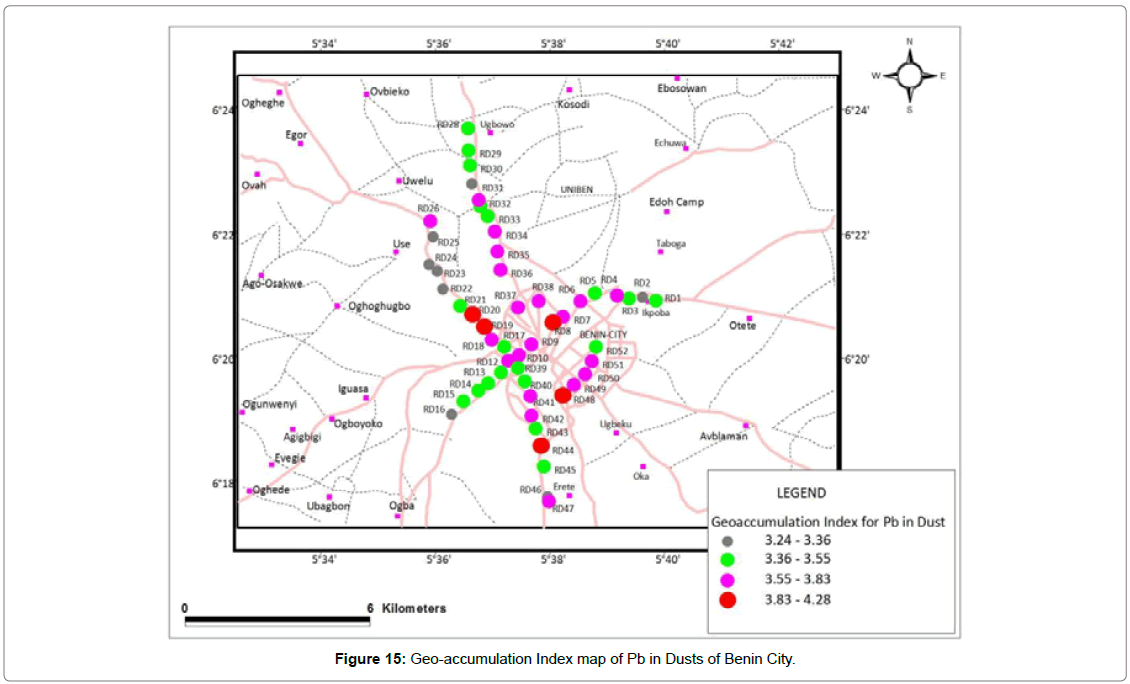Image resolution: width=1130 pixels, height=684 pixels.
Task: Click the gray RD16 sample marker
Action: click(451, 413)
